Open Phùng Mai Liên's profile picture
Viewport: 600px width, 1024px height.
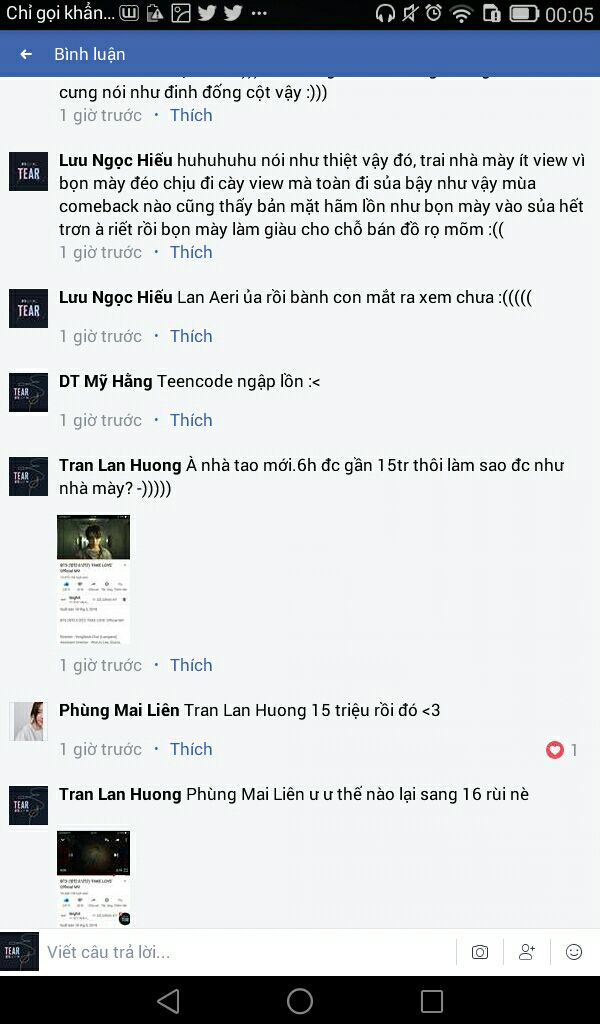pyautogui.click(x=28, y=721)
